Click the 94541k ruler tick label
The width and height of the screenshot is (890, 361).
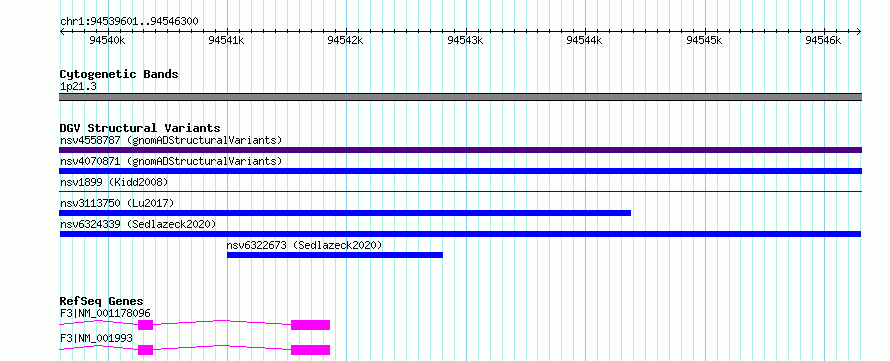[226, 40]
